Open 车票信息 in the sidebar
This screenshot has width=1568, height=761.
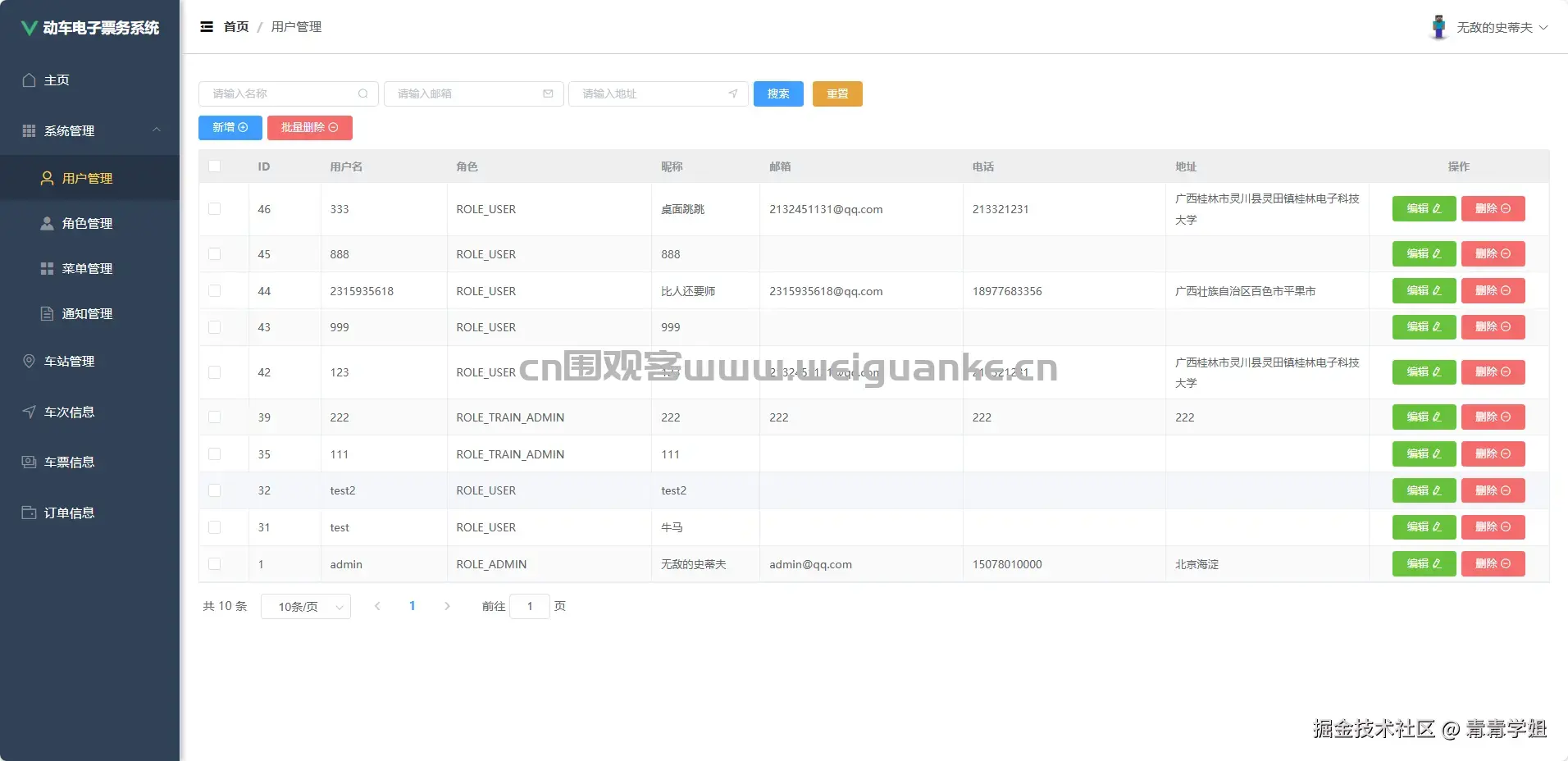click(89, 462)
